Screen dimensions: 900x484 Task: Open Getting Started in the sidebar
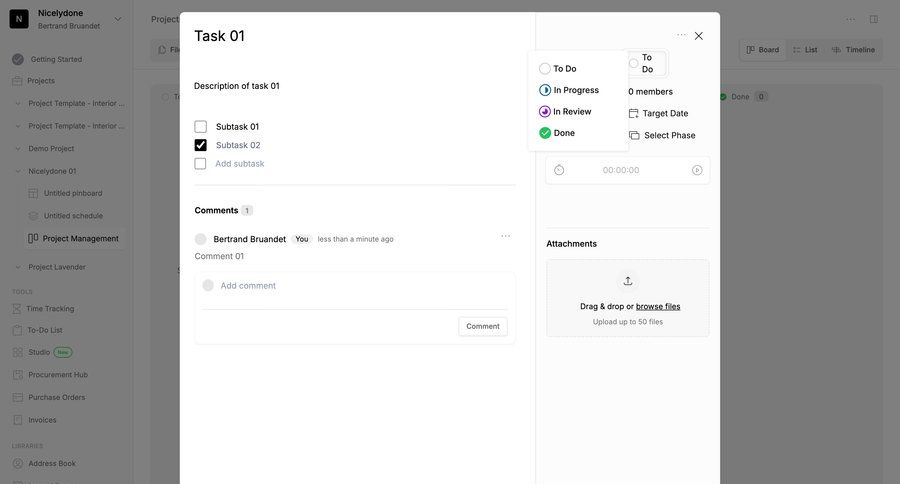click(x=56, y=59)
